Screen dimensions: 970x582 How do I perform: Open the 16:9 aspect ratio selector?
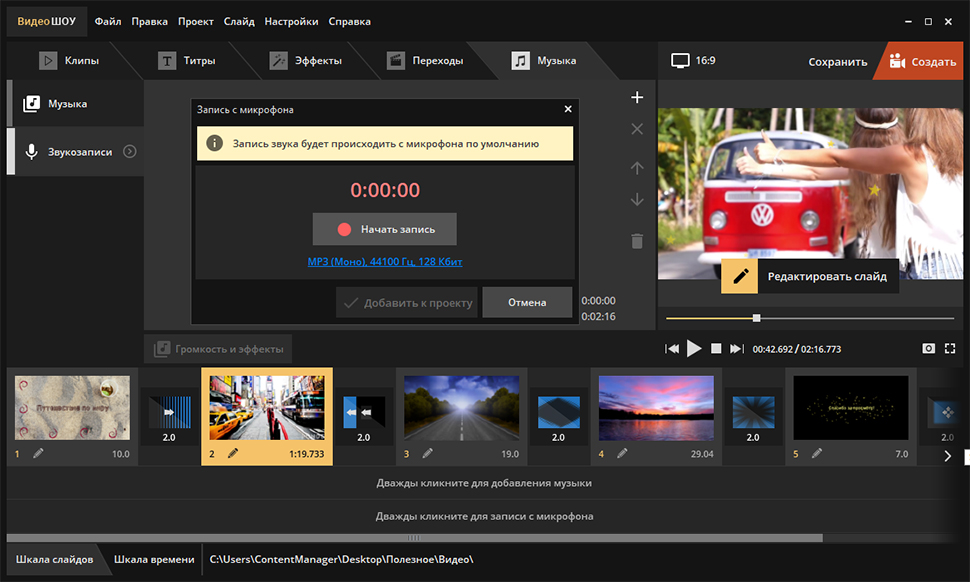694,61
